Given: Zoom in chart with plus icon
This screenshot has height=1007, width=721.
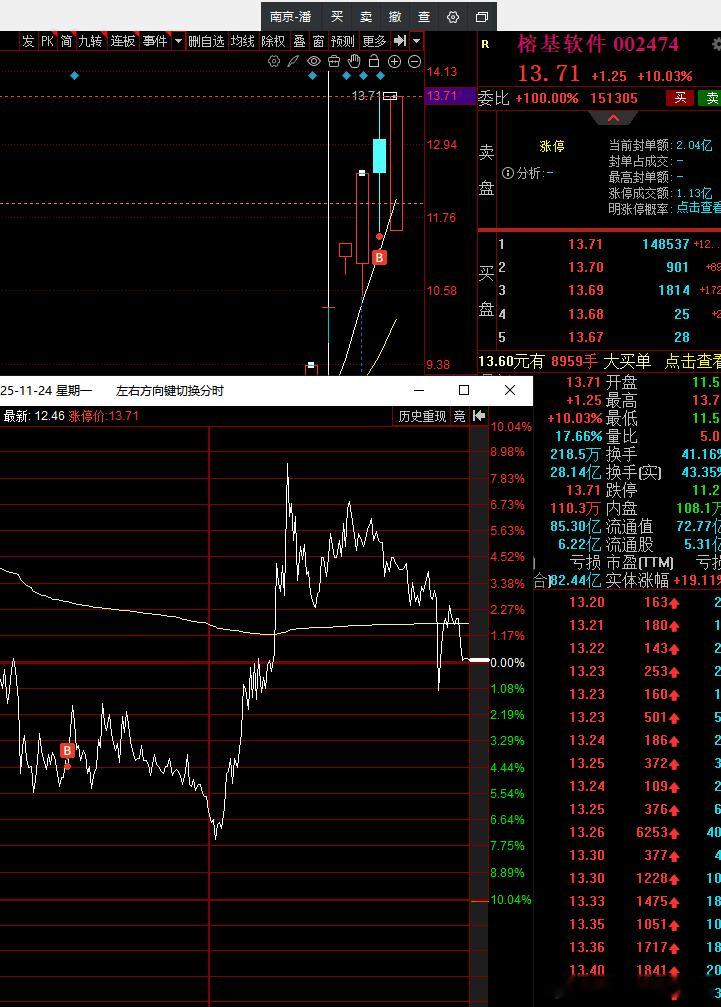Looking at the screenshot, I should point(394,62).
